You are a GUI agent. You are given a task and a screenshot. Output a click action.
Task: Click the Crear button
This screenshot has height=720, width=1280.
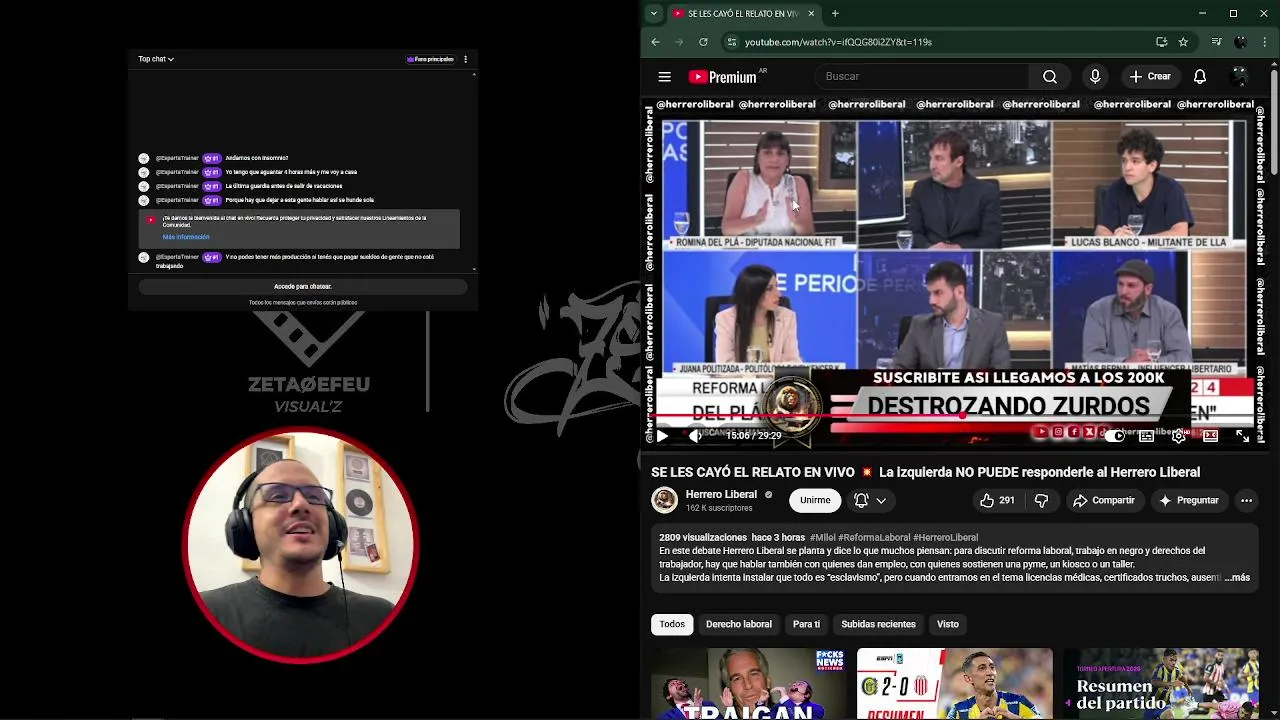coord(1150,77)
